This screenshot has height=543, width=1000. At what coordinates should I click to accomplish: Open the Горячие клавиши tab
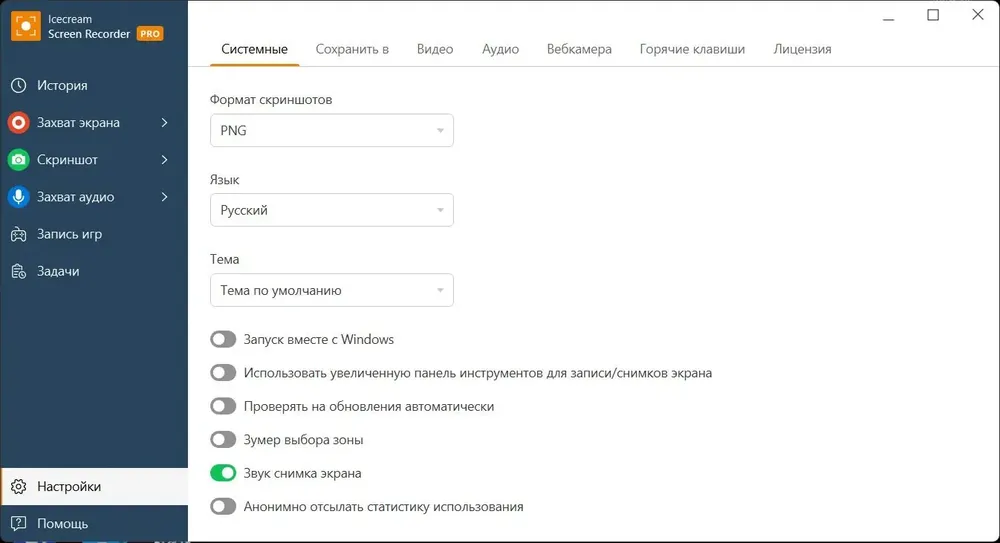(692, 49)
